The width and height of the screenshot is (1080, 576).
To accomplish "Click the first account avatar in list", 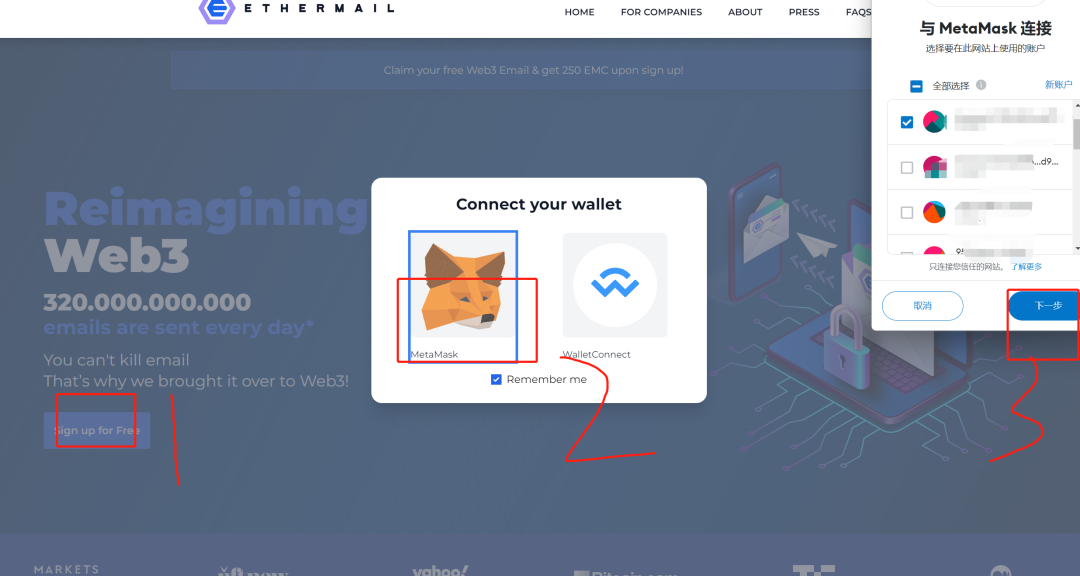I will tap(935, 121).
